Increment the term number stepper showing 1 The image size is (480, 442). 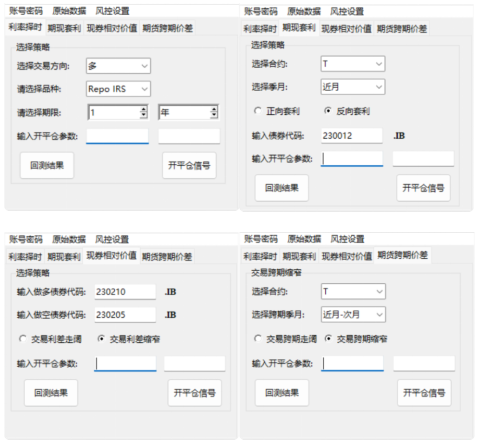[x=143, y=110]
